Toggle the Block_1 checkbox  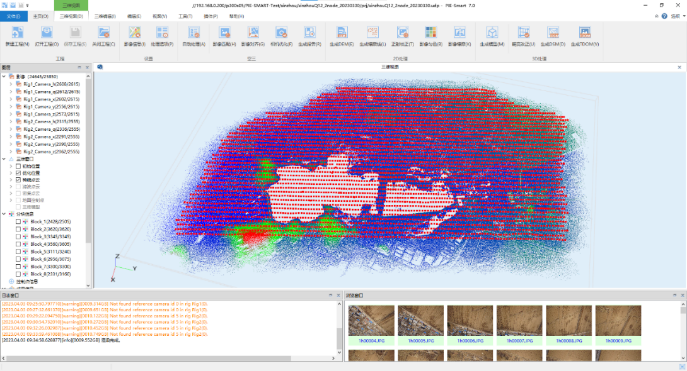tap(18, 222)
